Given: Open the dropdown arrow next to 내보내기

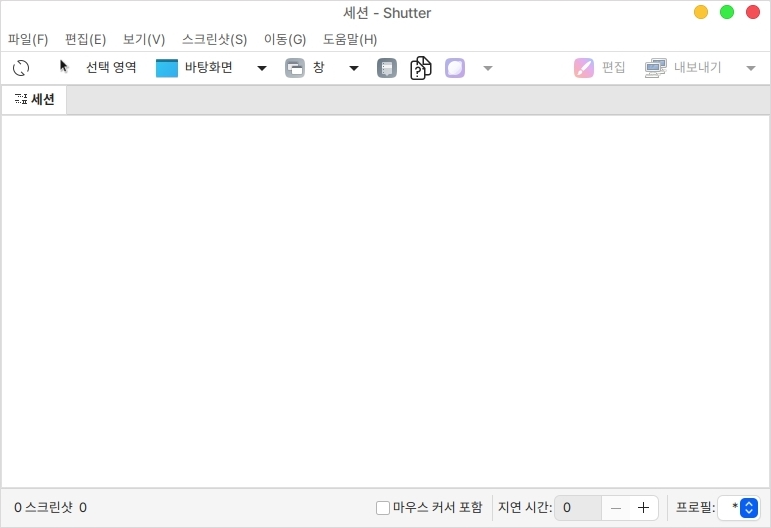Looking at the screenshot, I should pyautogui.click(x=751, y=68).
